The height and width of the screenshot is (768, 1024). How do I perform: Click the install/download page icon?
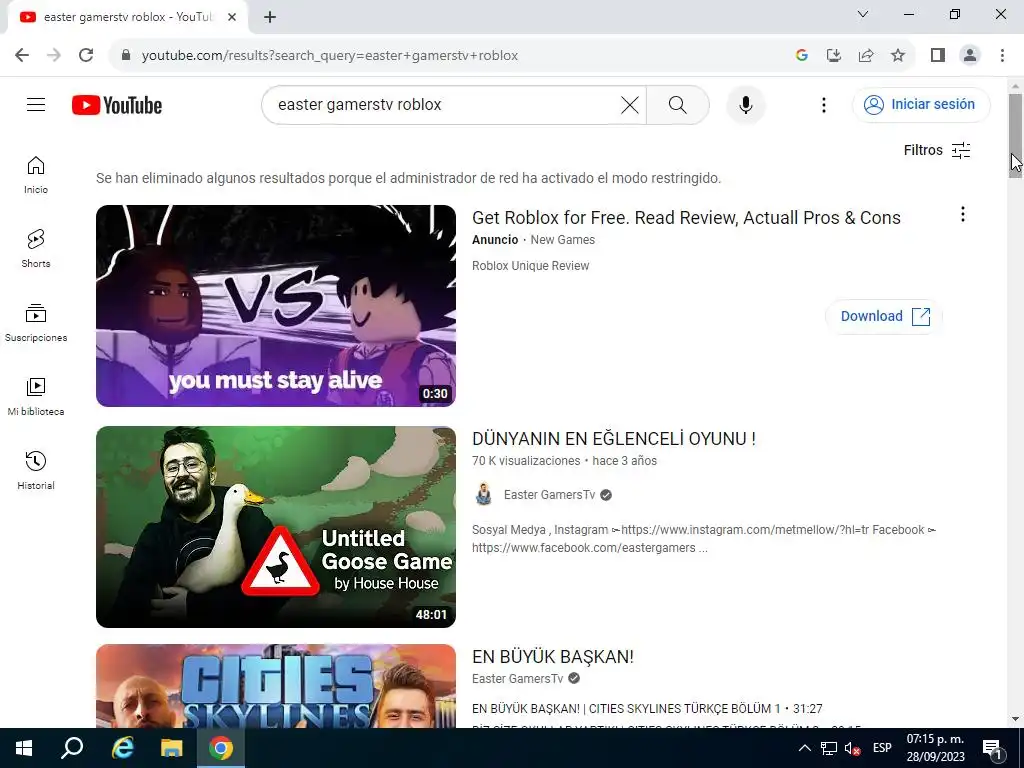[x=834, y=56]
